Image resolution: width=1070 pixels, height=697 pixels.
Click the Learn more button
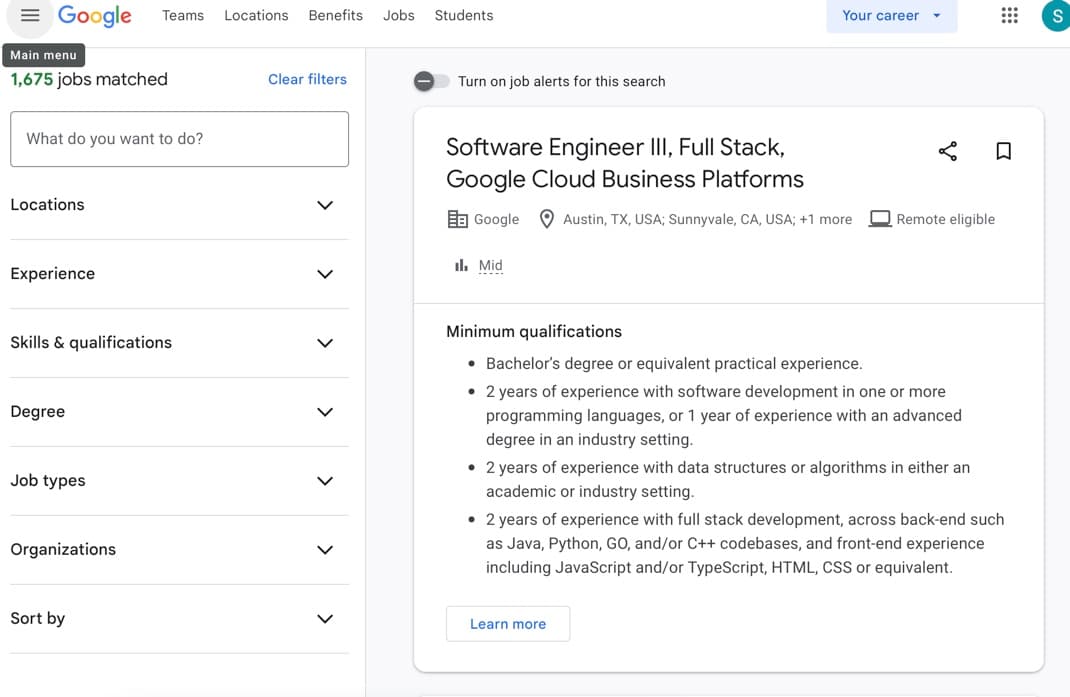[508, 623]
